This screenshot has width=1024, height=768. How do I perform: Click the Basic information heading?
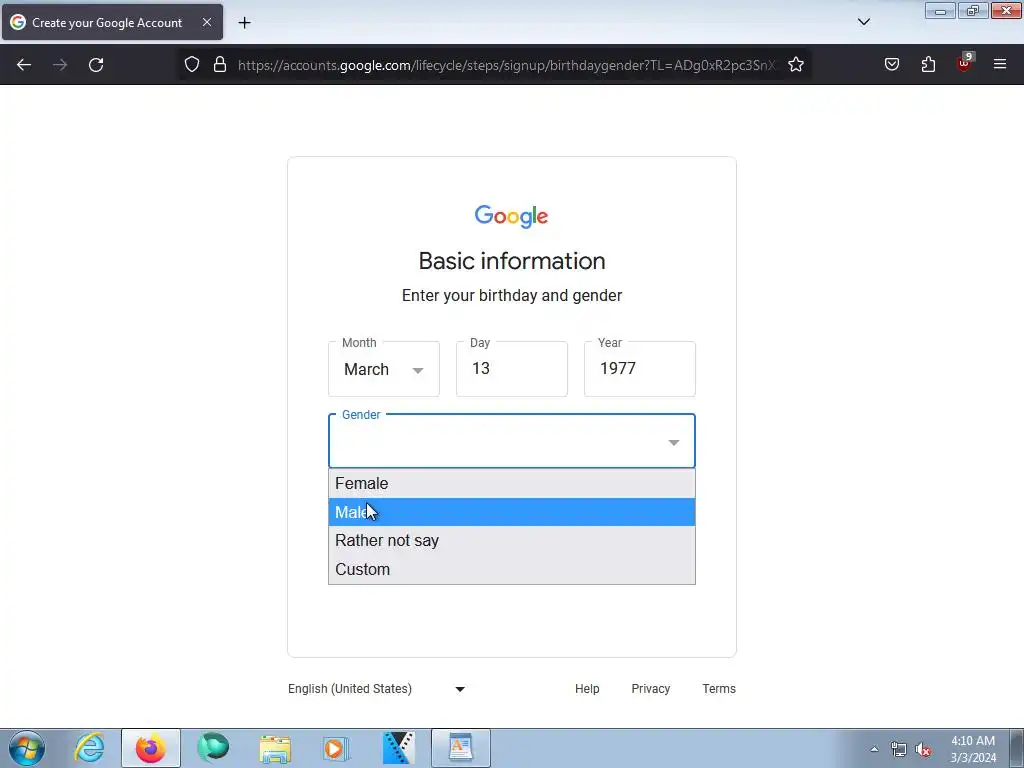tap(512, 261)
